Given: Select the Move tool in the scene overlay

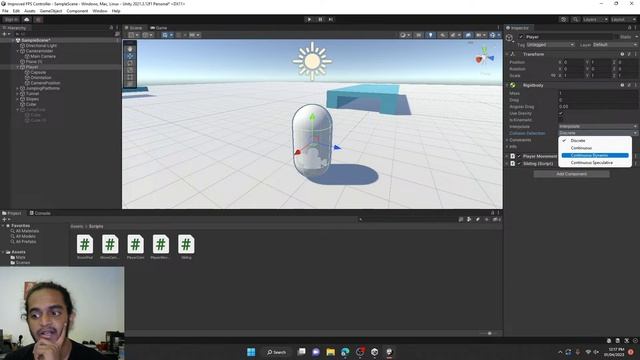Looking at the screenshot, I should tap(130, 56).
